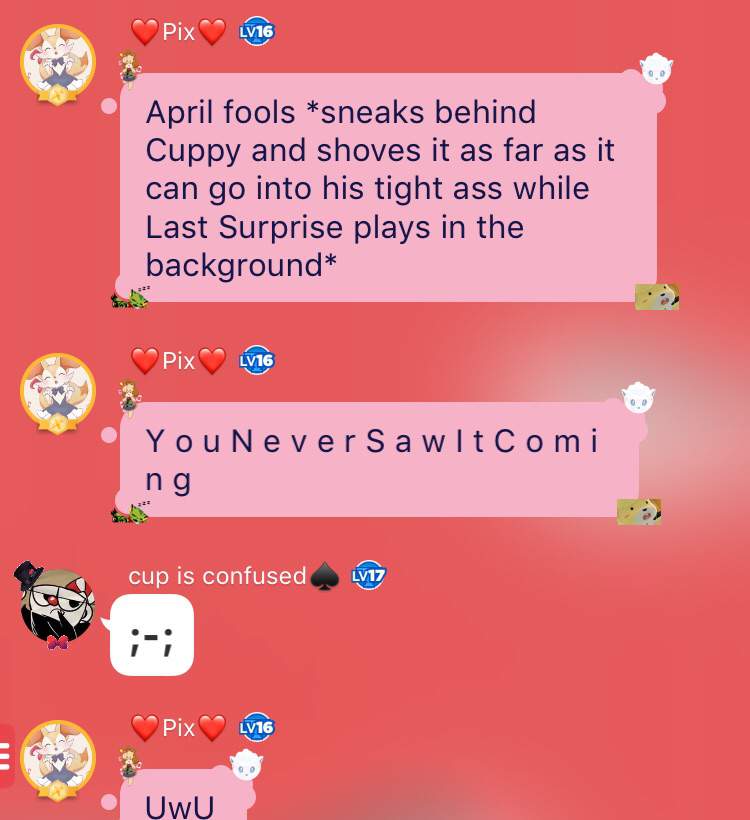
Task: Tap Pix's avatar beside April fools message
Action: (x=58, y=64)
